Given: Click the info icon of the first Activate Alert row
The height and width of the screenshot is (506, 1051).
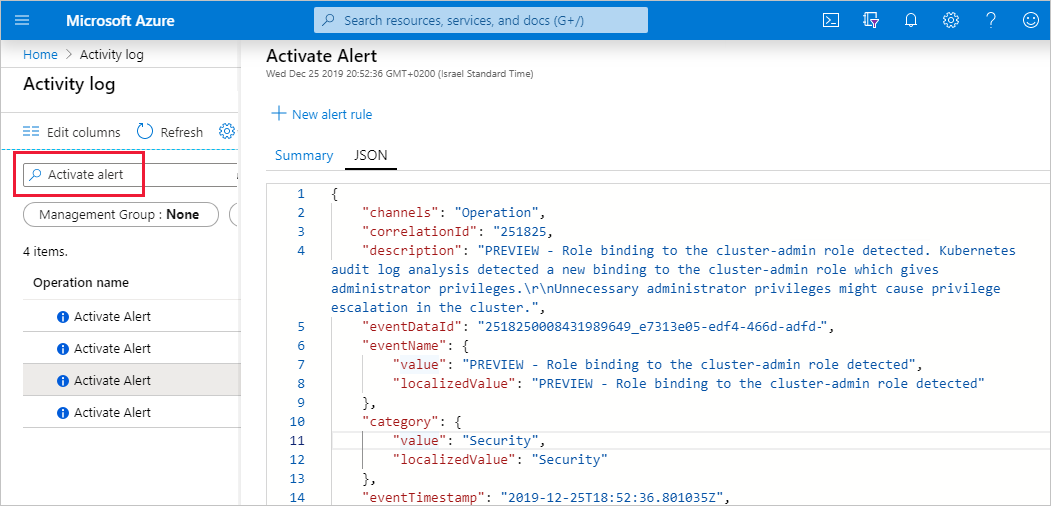Looking at the screenshot, I should coord(64,317).
